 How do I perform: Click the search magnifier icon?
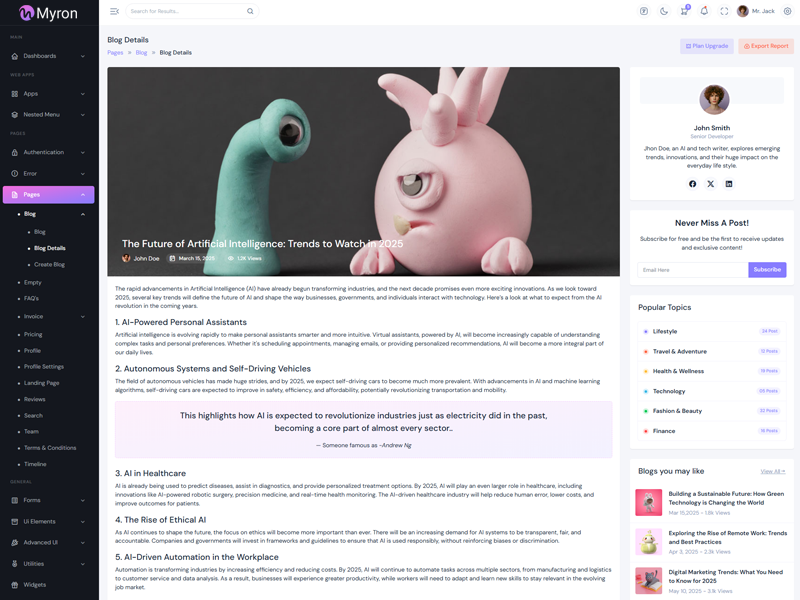[250, 11]
